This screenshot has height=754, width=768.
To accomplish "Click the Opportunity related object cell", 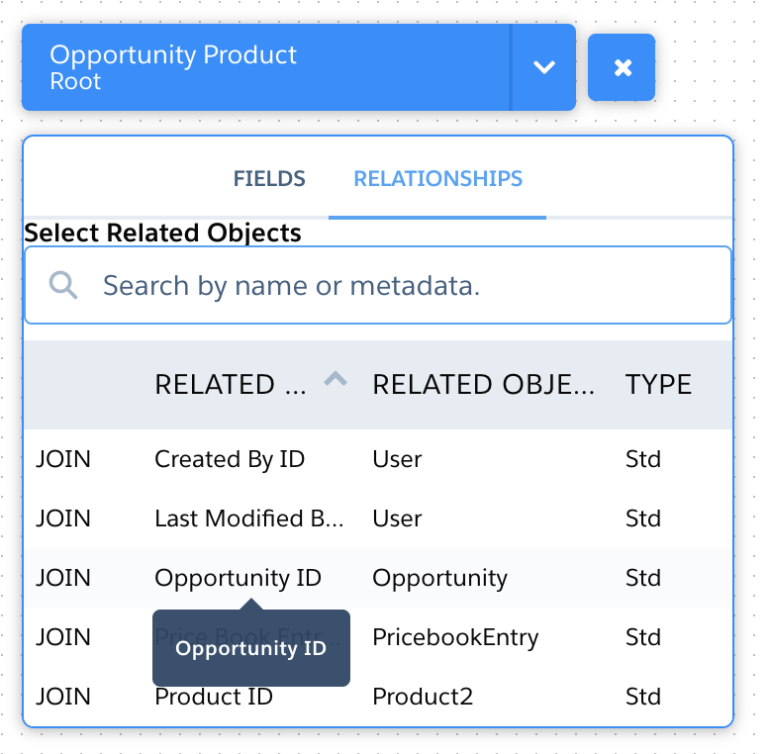I will (439, 578).
